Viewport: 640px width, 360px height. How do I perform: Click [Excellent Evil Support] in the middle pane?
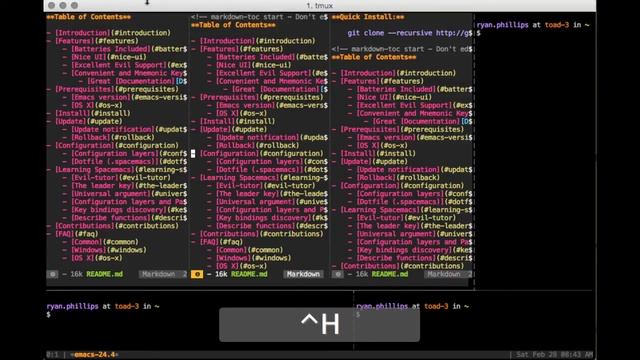[x=264, y=73]
